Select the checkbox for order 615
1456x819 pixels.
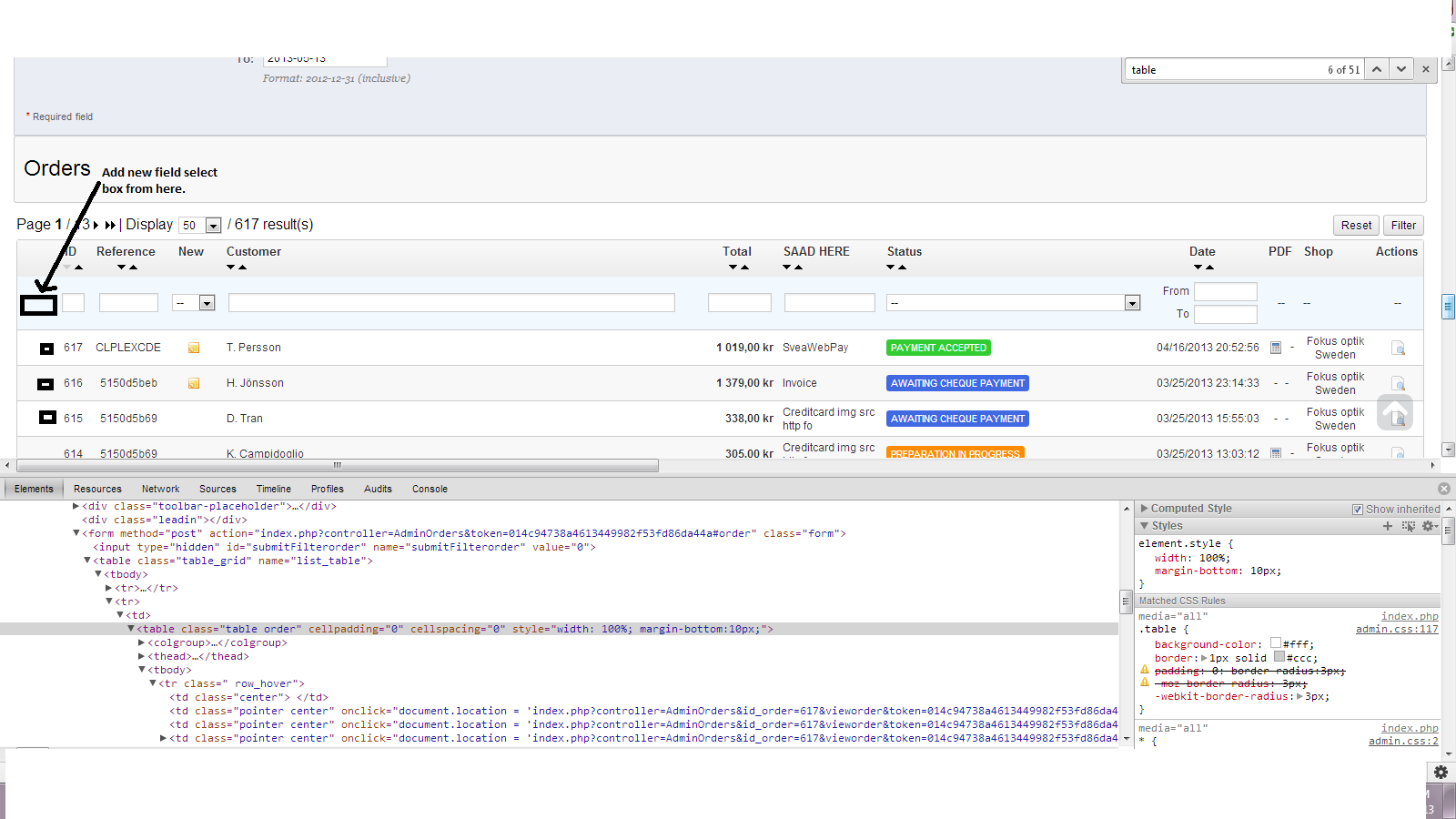pos(47,418)
